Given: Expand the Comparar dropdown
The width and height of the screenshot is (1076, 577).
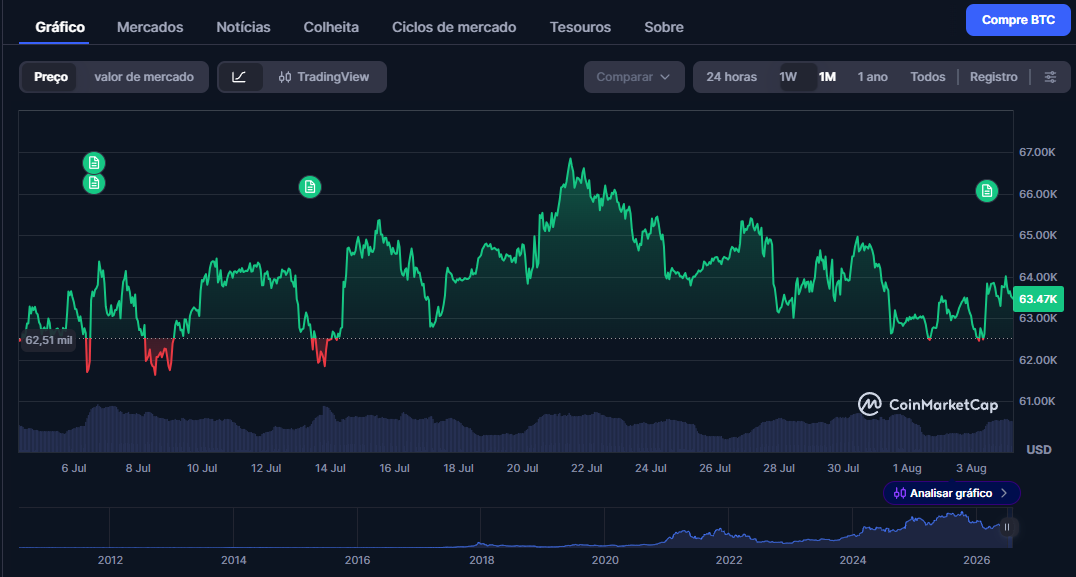Looking at the screenshot, I should pos(633,77).
